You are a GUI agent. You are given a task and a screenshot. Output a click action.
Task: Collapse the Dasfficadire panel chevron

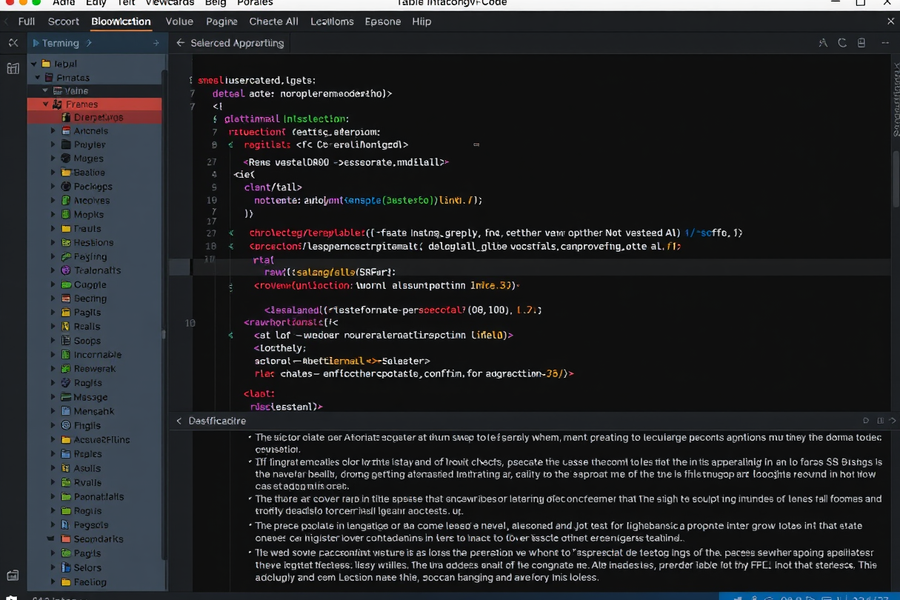(179, 421)
